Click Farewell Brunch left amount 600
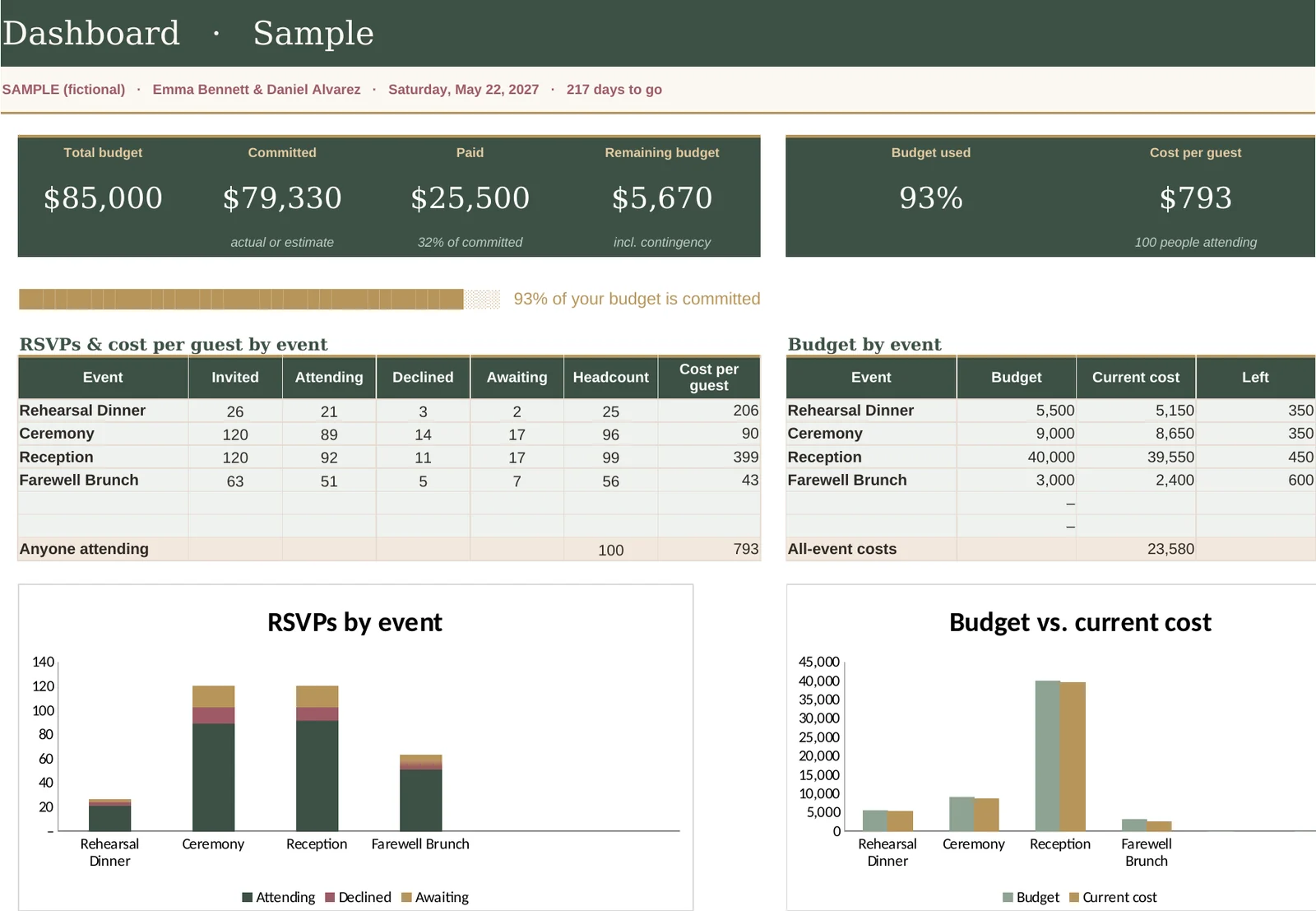 [1300, 480]
